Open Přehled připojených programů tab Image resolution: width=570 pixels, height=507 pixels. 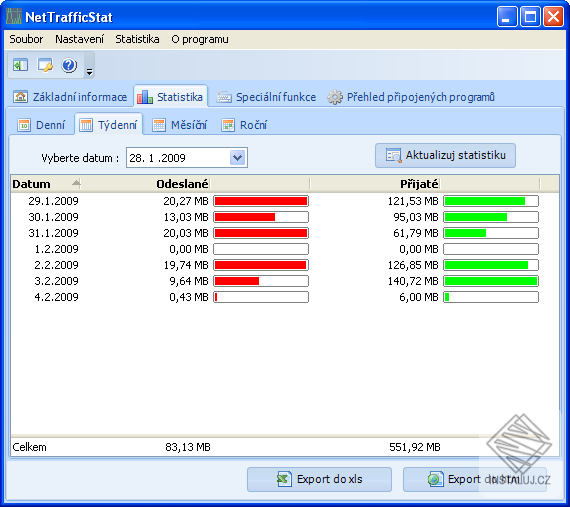pyautogui.click(x=411, y=97)
